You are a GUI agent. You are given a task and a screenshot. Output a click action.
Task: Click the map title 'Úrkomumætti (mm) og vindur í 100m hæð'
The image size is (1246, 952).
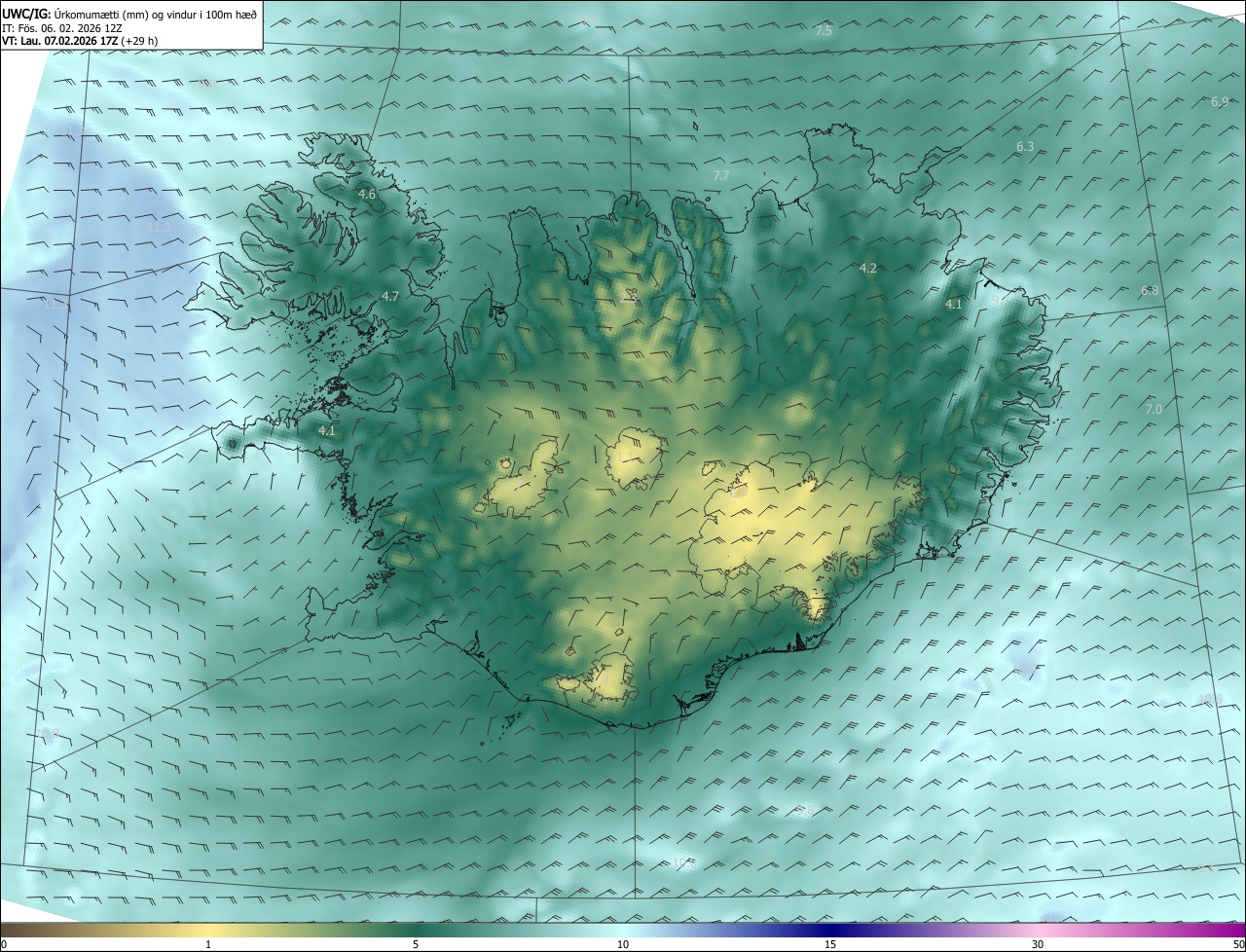click(157, 14)
